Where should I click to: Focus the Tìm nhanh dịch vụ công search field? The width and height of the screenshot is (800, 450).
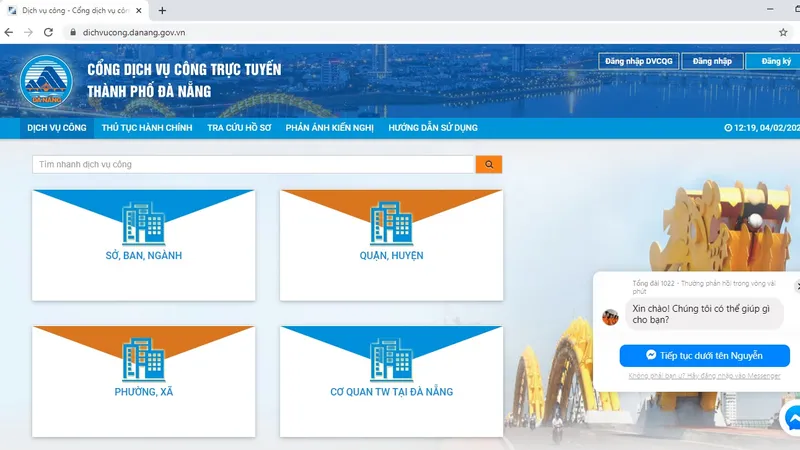click(x=254, y=164)
